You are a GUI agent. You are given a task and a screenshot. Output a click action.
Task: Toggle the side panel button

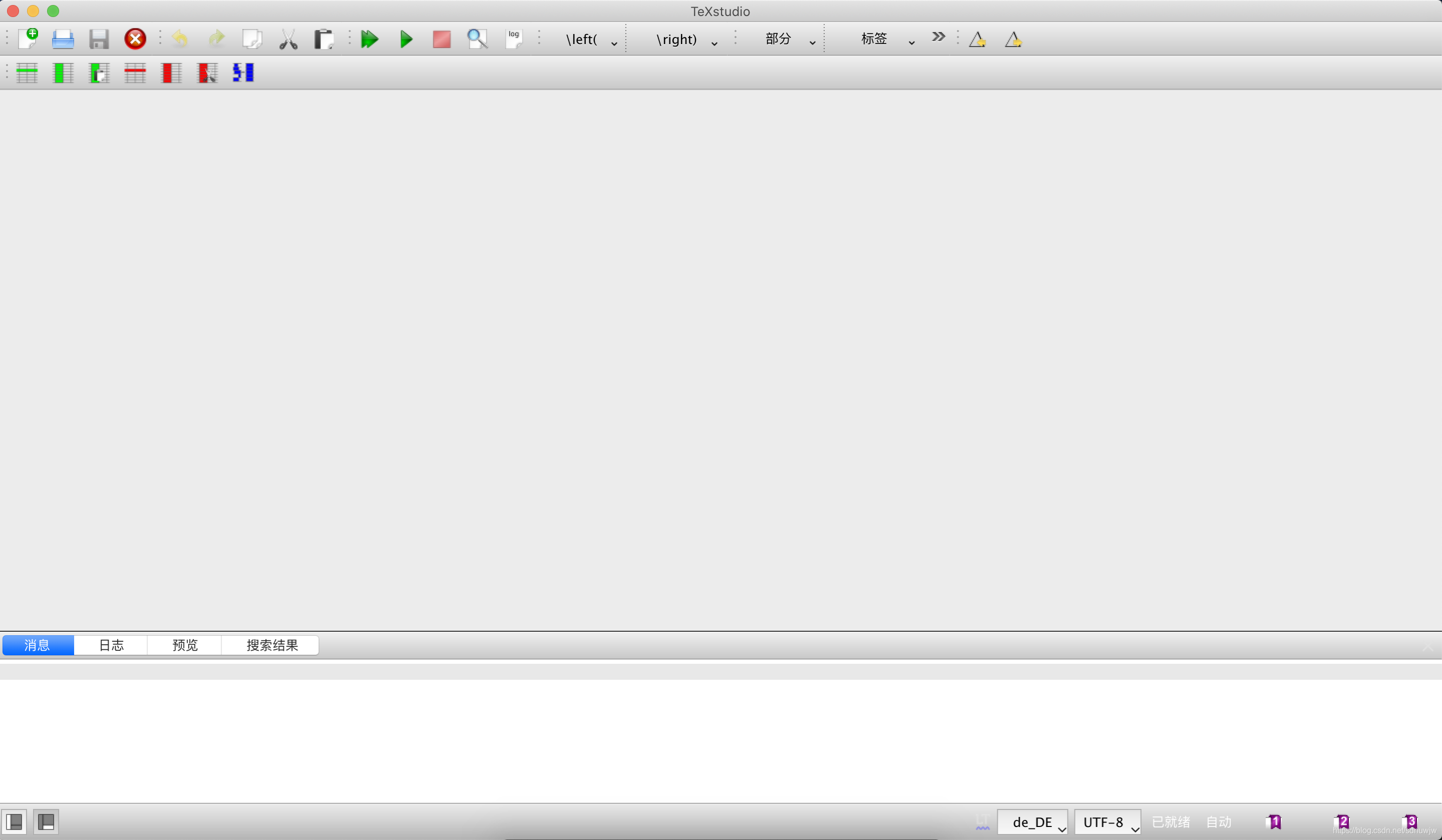click(x=15, y=821)
